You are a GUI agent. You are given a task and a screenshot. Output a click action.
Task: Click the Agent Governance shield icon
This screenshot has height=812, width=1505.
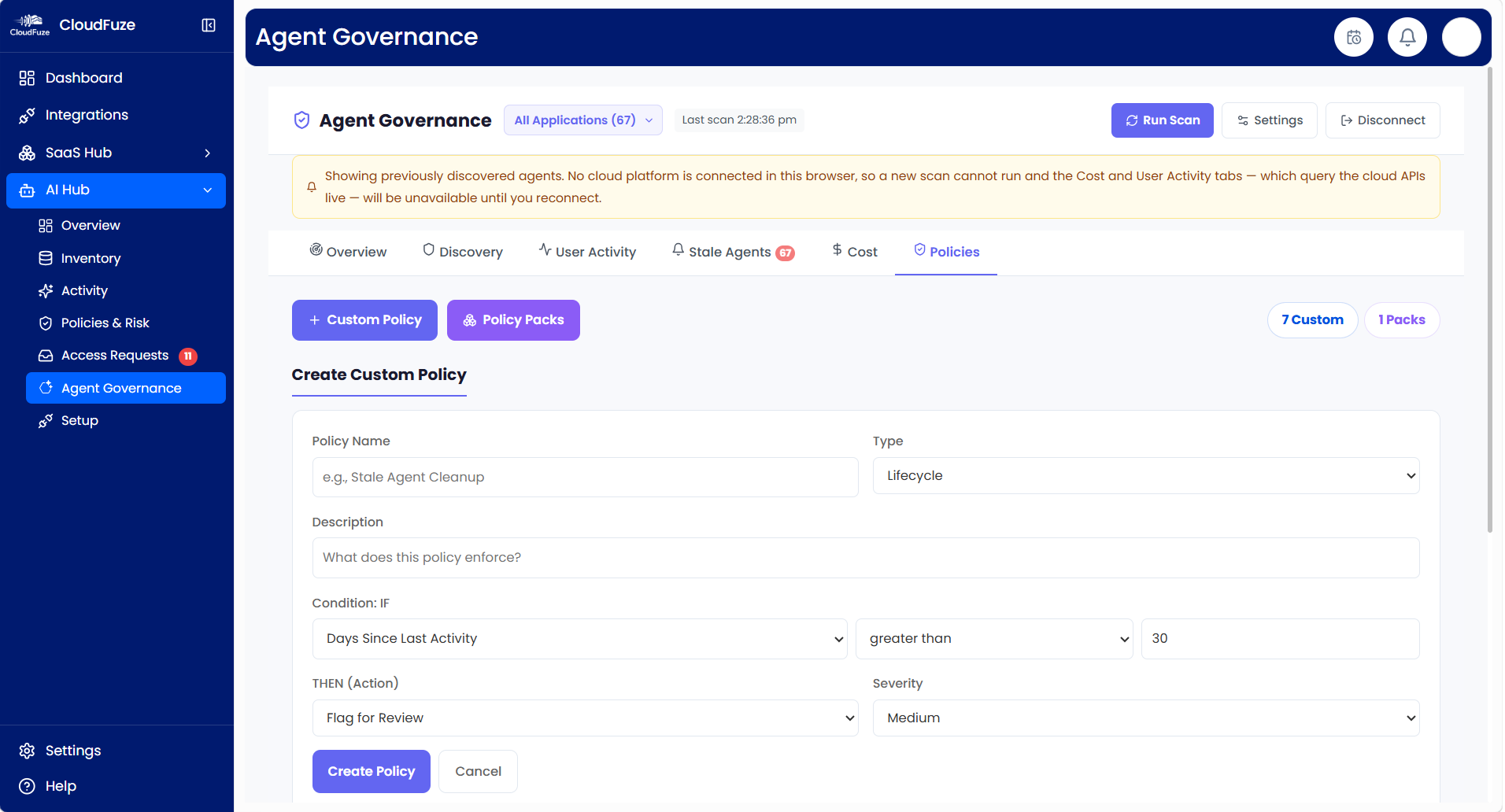(301, 120)
